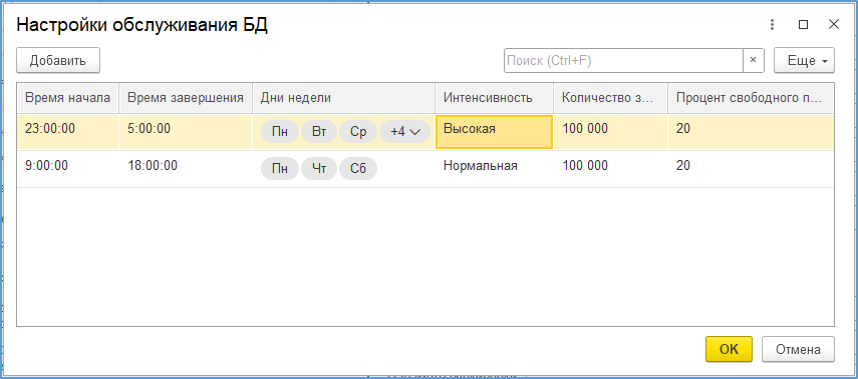Toggle the Пн day tag in the 23:00:00 row

pos(280,132)
